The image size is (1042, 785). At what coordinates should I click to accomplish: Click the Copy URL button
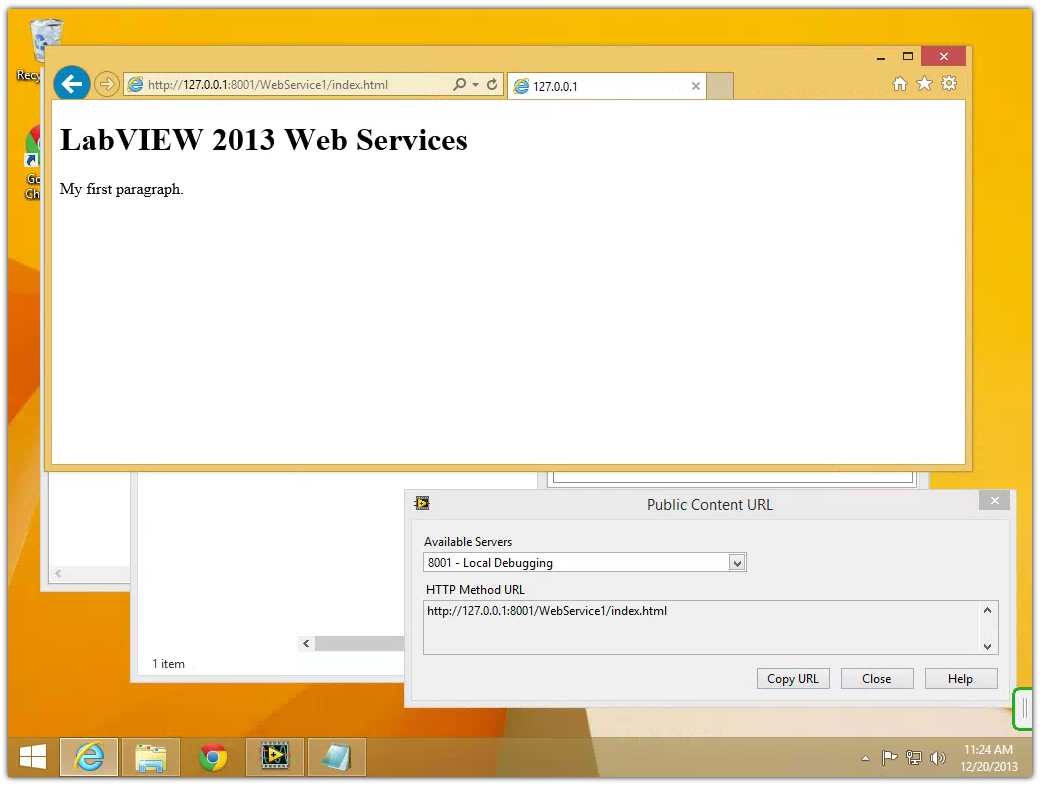[x=792, y=679]
